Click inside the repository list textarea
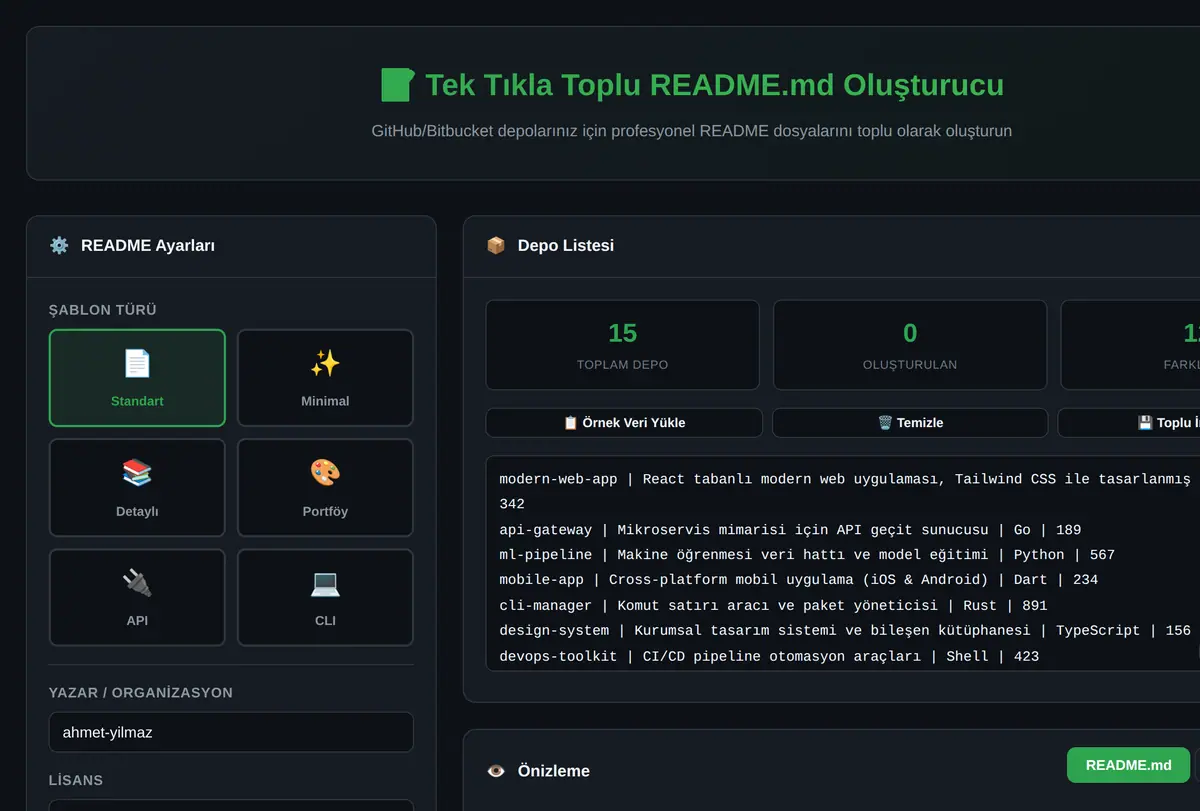The height and width of the screenshot is (811, 1200). point(843,564)
